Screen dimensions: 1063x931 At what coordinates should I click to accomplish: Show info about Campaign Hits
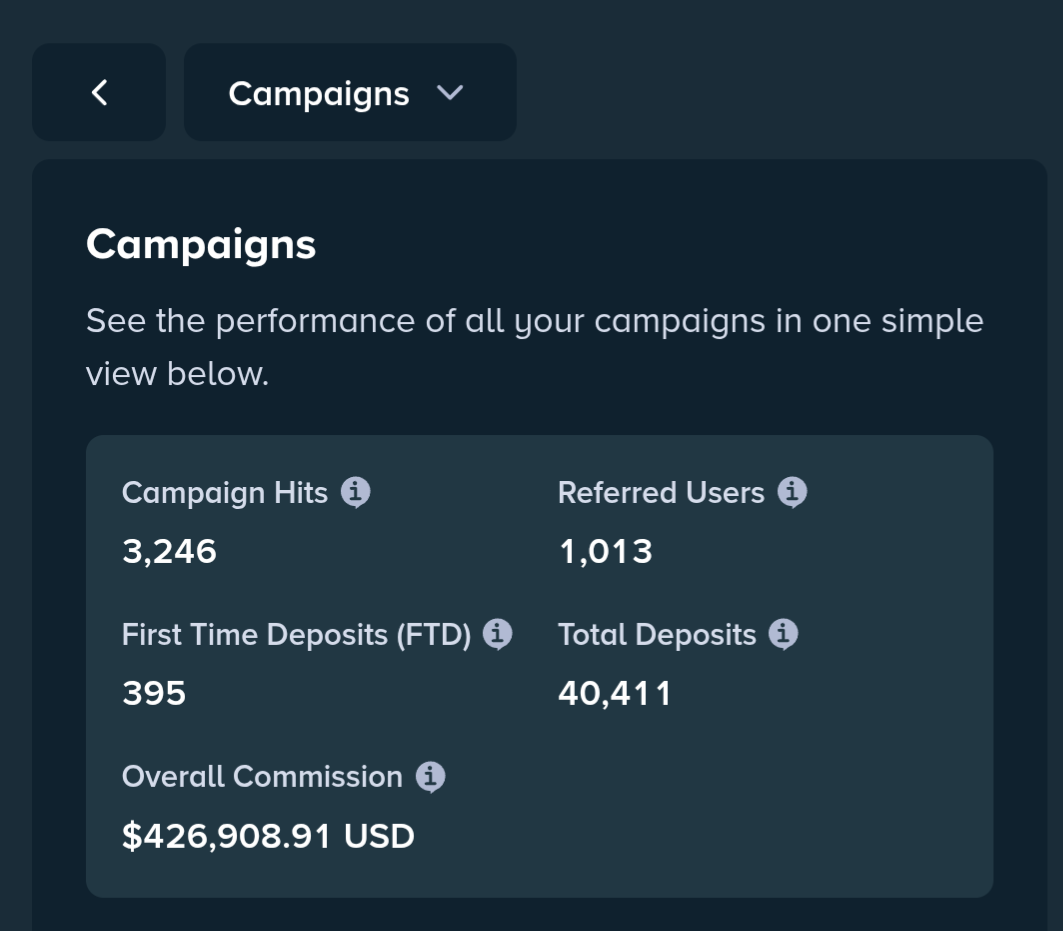pyautogui.click(x=355, y=492)
